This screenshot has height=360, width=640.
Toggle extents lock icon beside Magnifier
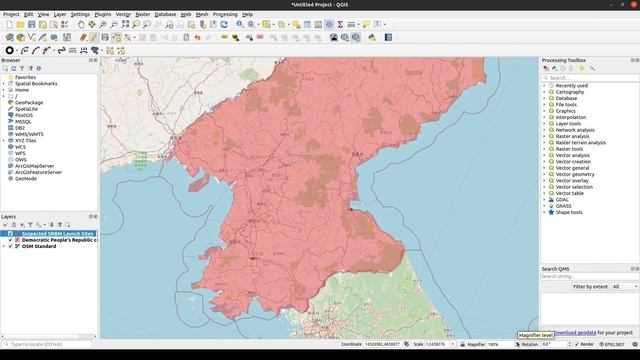coord(462,344)
